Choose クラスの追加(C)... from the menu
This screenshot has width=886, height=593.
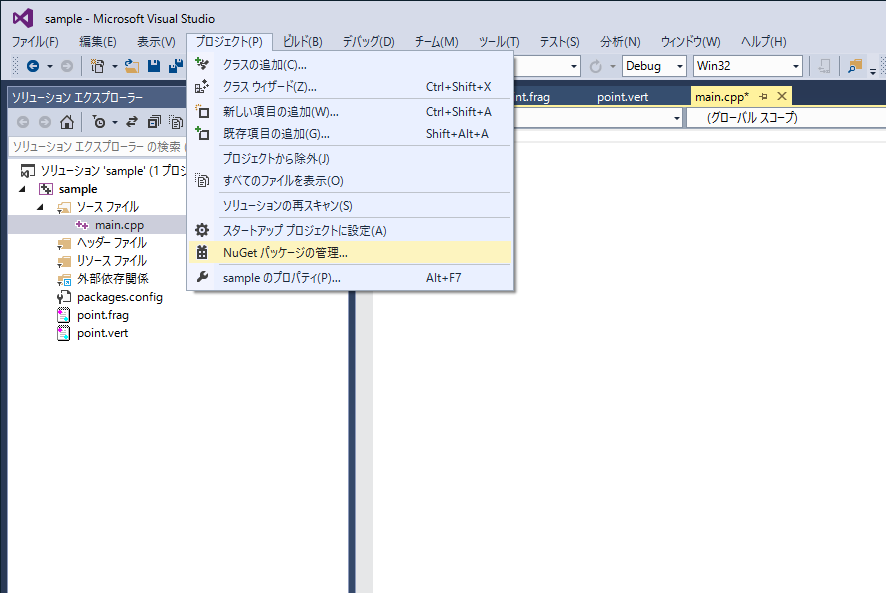pos(350,65)
